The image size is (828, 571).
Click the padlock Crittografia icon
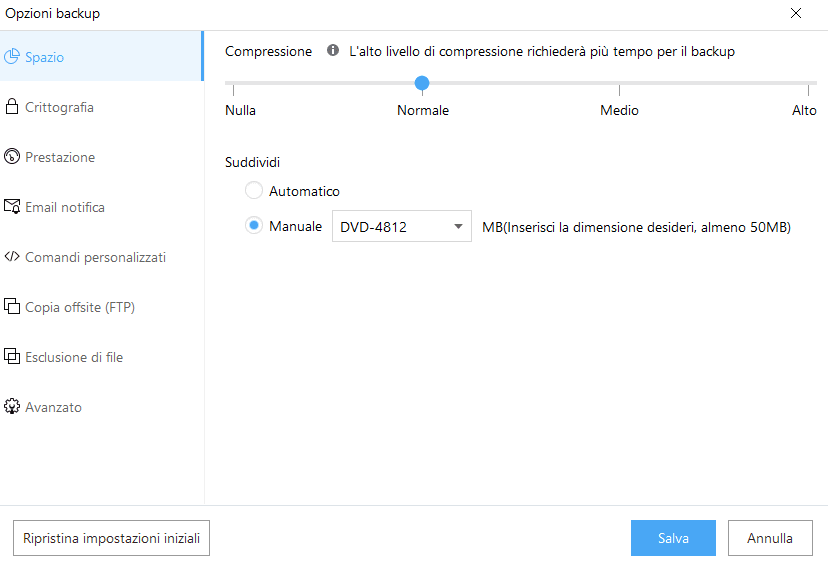[12, 107]
